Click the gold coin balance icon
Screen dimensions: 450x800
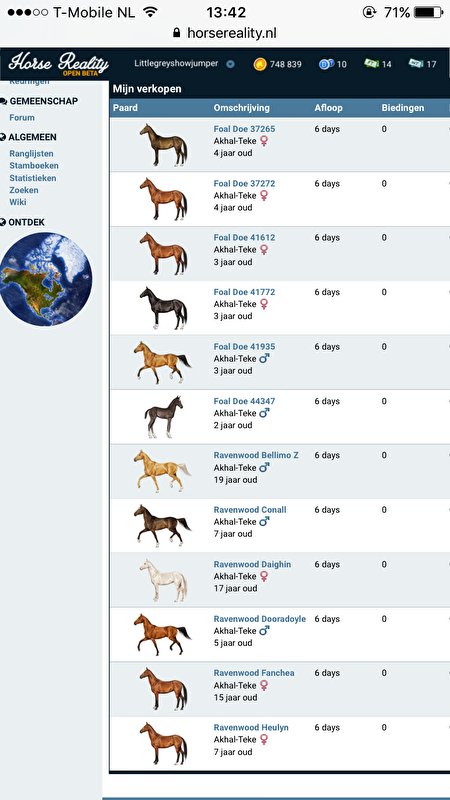click(x=260, y=64)
